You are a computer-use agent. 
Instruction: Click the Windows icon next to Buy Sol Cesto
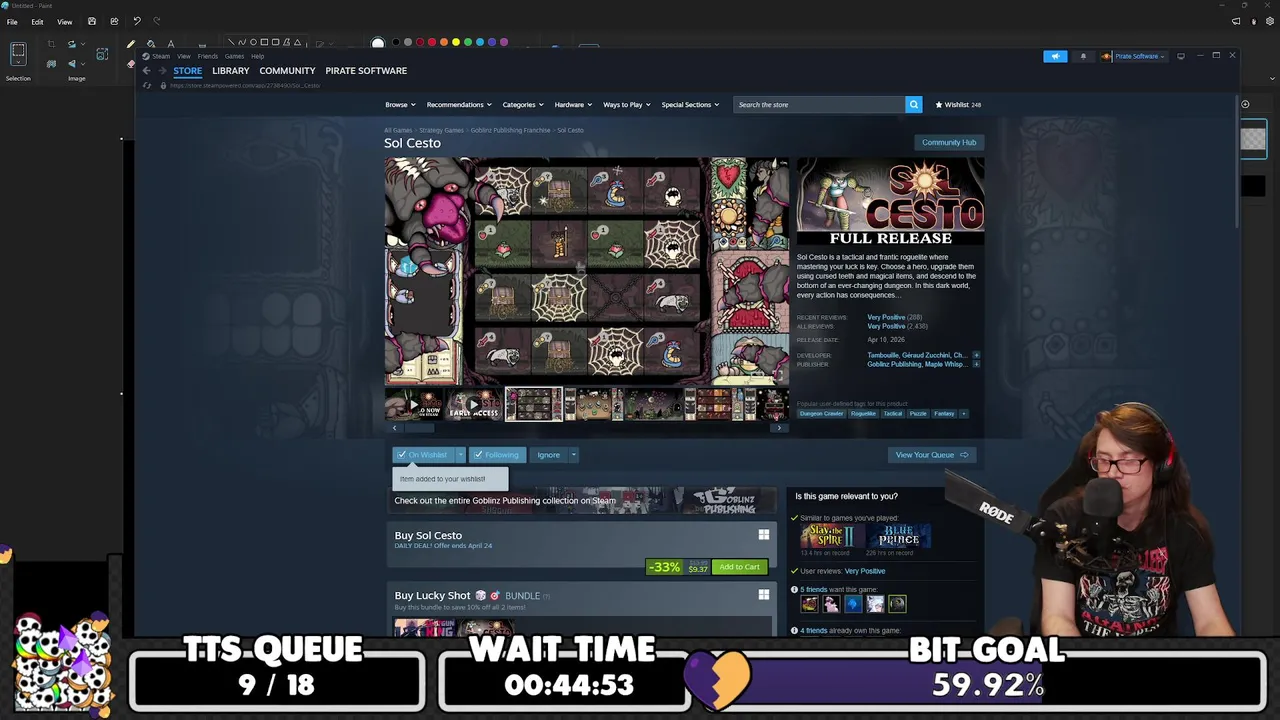764,535
